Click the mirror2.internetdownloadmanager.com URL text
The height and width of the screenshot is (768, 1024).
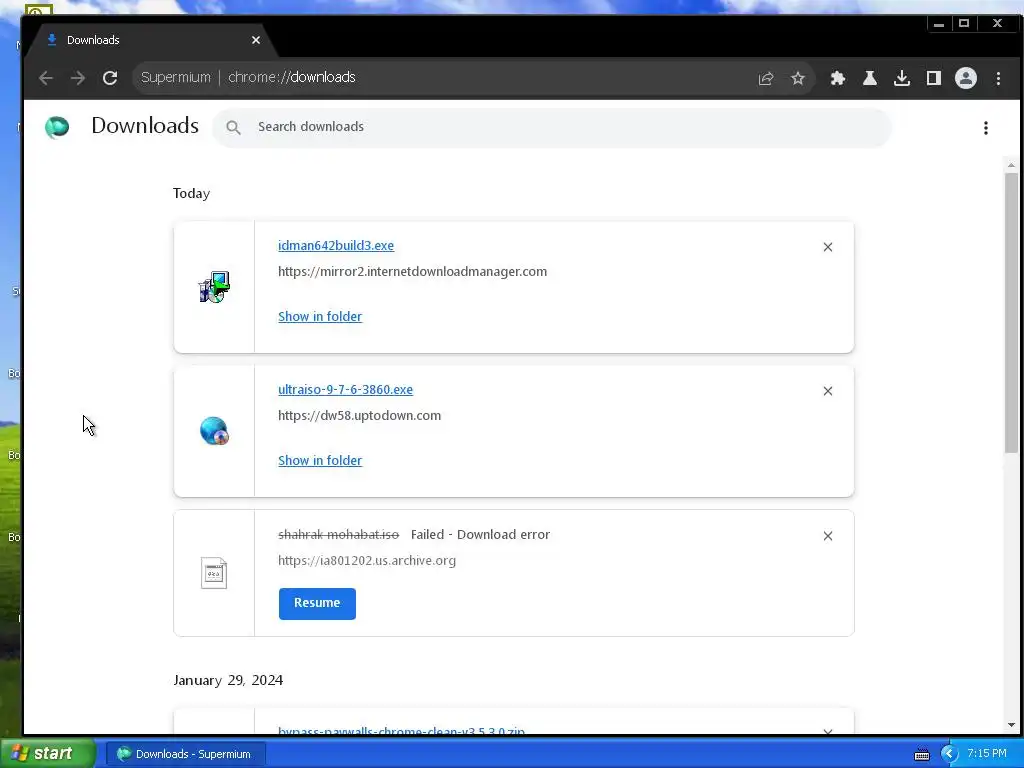click(413, 272)
